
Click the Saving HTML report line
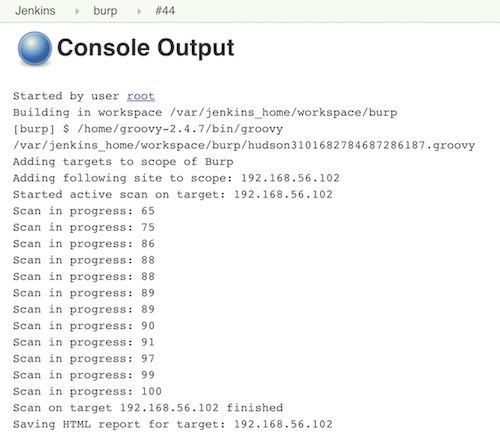tap(173, 424)
